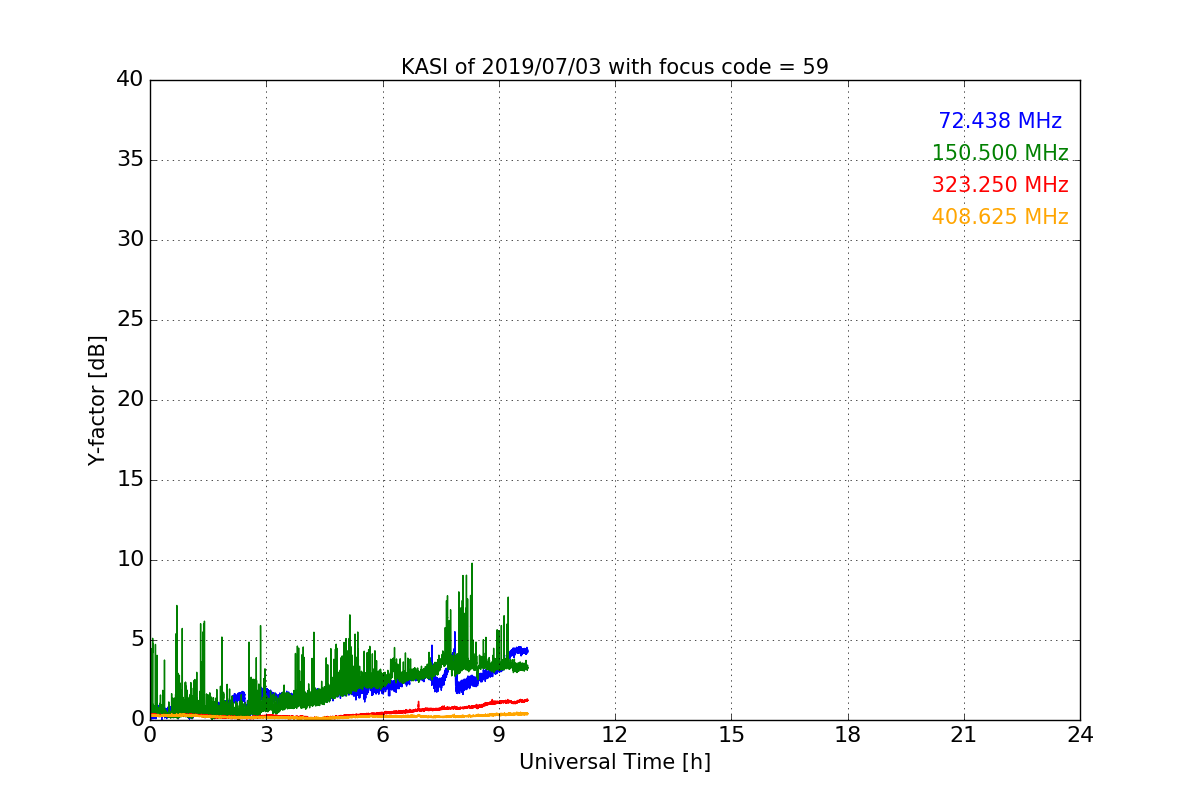1200x800 pixels.
Task: Click y-axis tick label 35
Action: pyautogui.click(x=130, y=160)
